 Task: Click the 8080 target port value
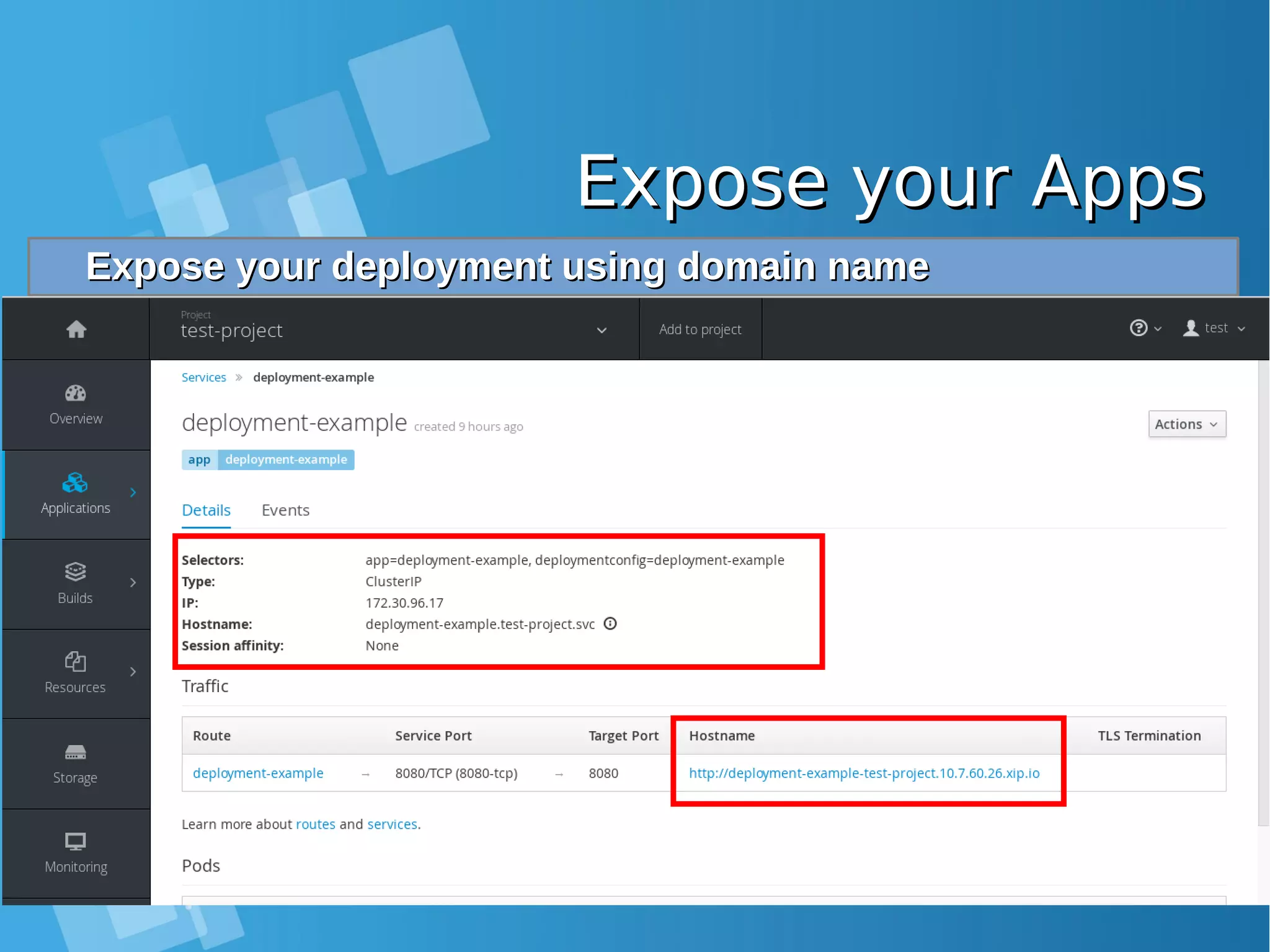tap(603, 773)
